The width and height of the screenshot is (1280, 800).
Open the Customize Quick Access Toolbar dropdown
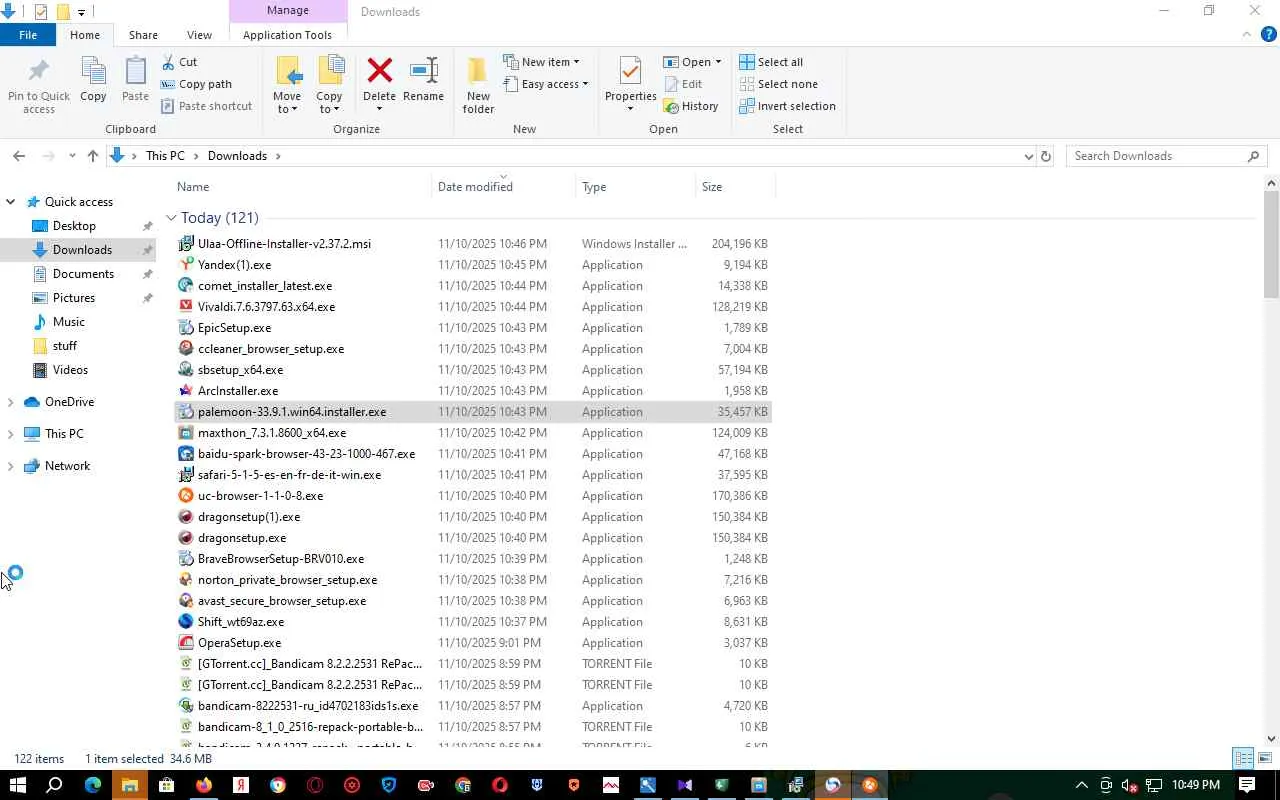coord(81,12)
